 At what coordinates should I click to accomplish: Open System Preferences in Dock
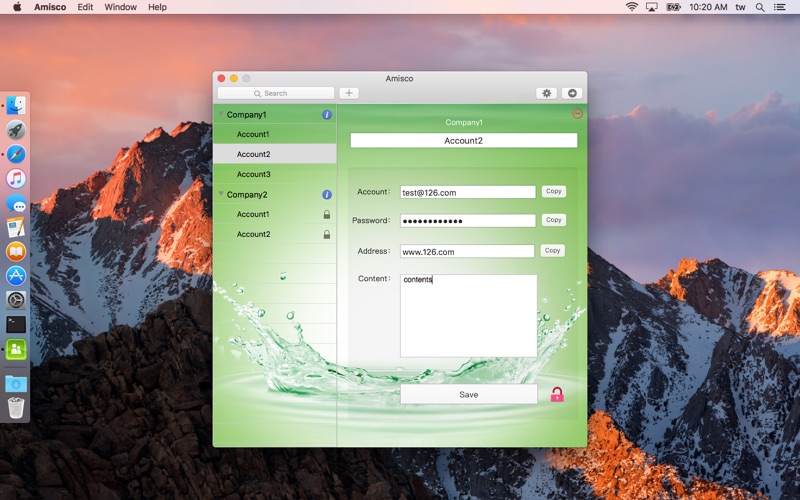point(16,300)
